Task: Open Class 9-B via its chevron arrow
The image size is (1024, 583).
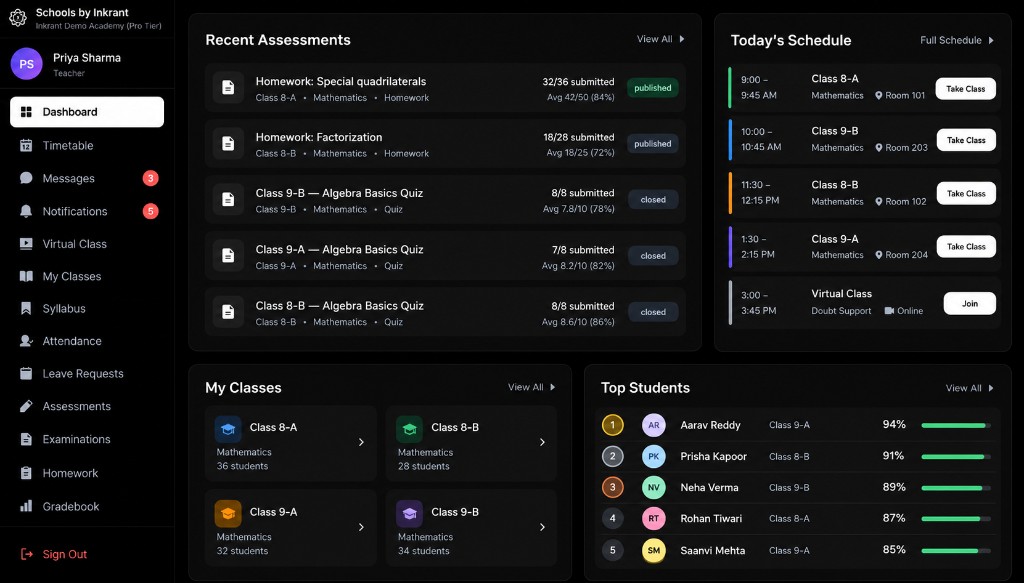Action: (542, 527)
